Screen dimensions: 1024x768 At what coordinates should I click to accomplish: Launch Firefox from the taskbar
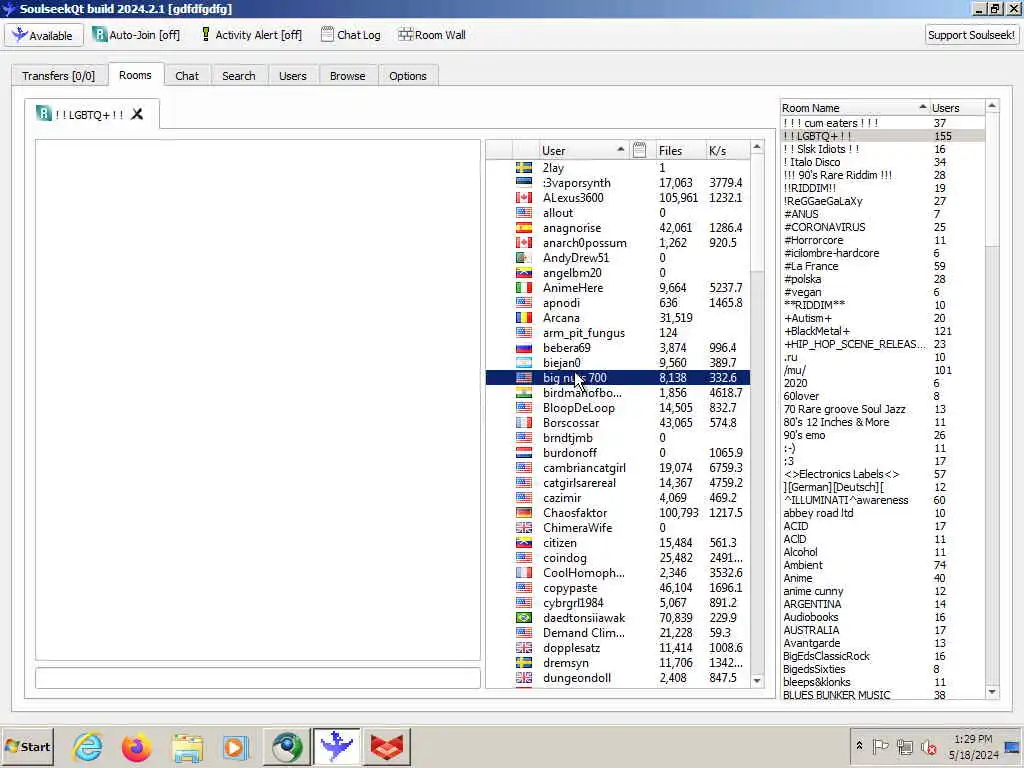(136, 747)
